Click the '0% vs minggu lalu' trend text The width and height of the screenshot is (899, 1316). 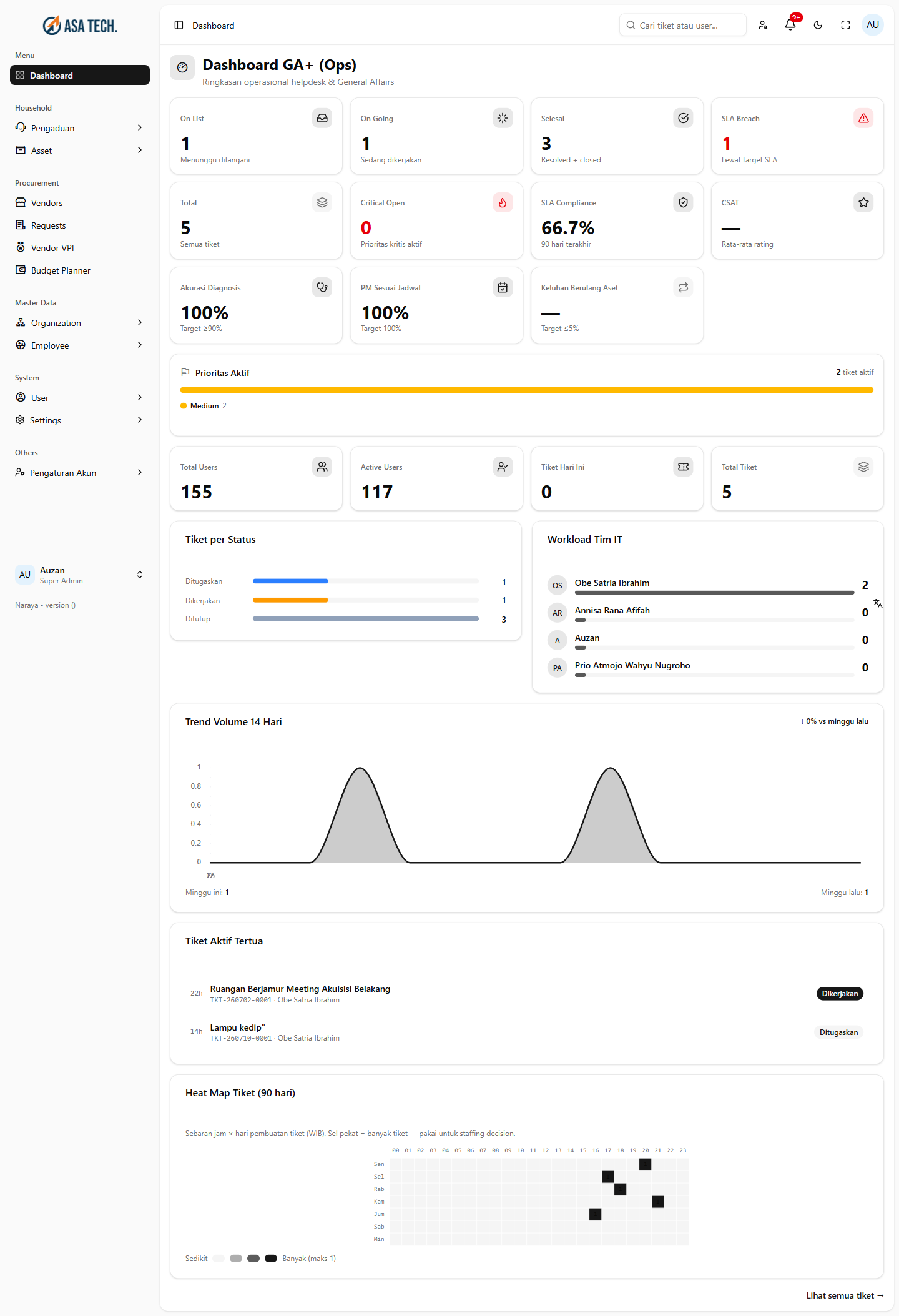834,721
